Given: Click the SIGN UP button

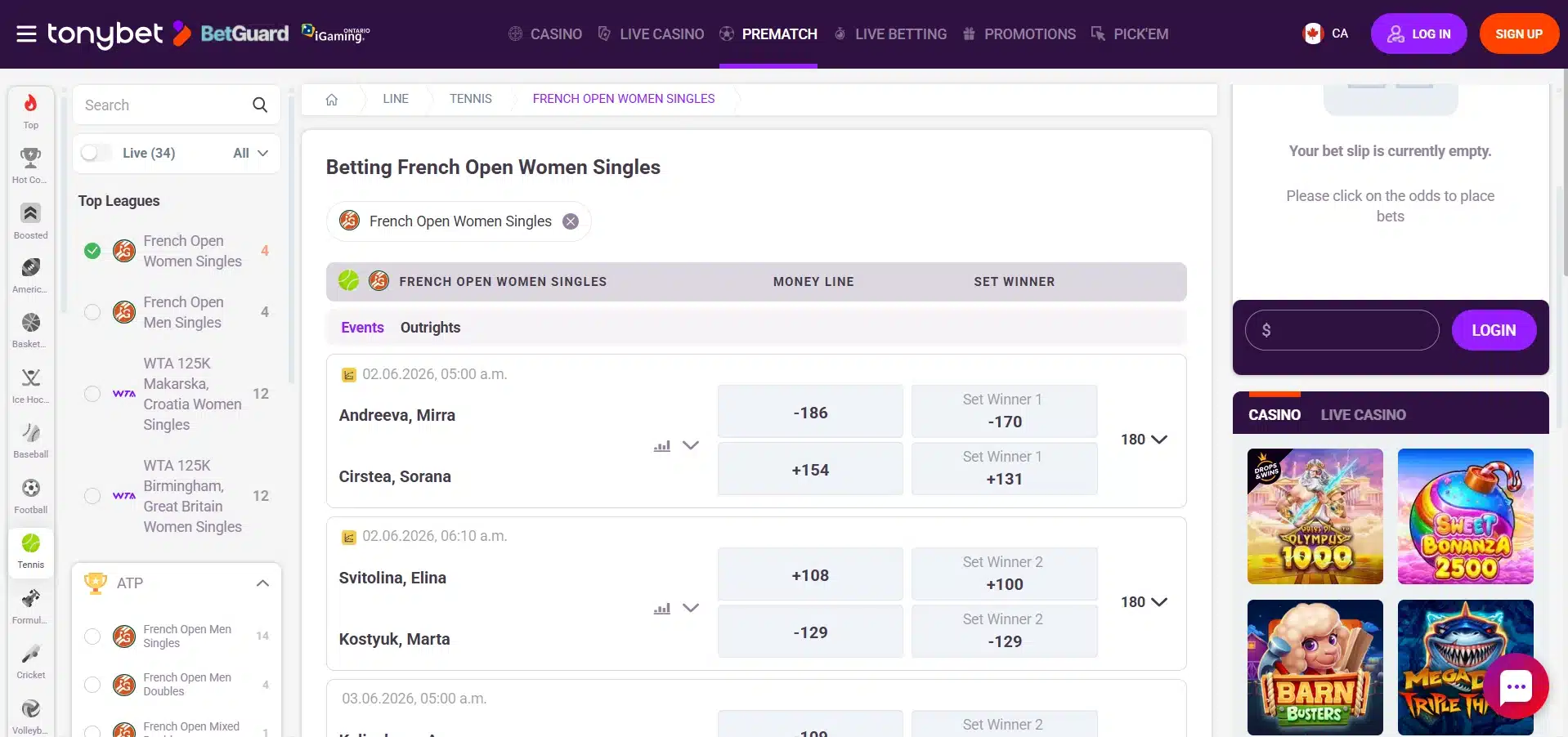Looking at the screenshot, I should (1519, 33).
